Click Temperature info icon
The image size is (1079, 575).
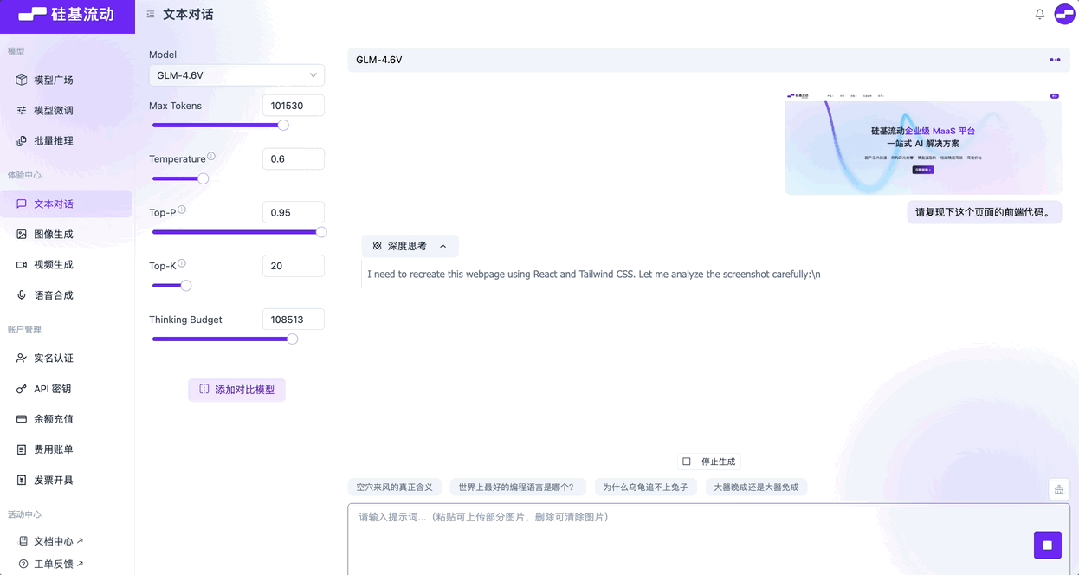coord(211,156)
